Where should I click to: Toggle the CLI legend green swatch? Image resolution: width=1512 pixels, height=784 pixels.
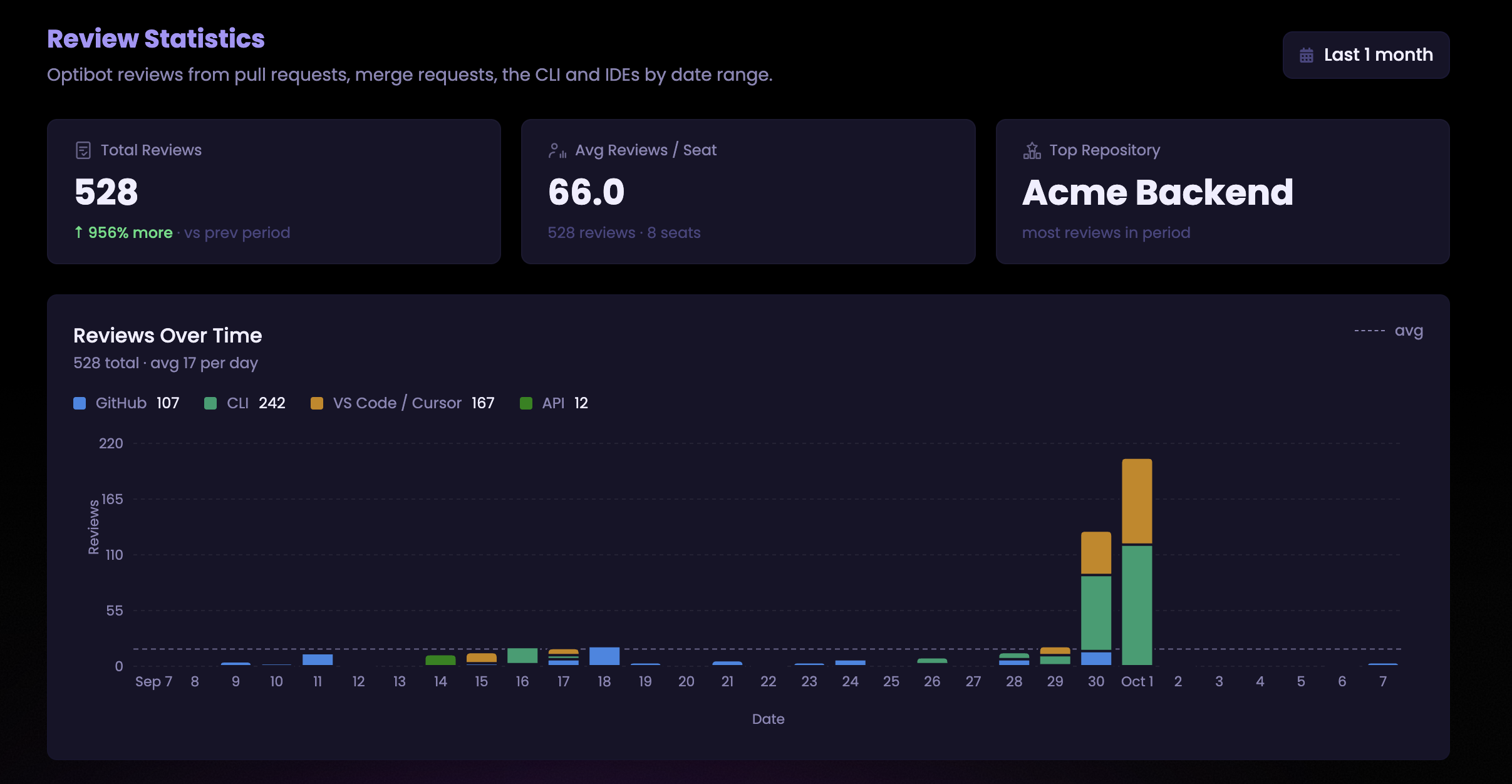[210, 403]
